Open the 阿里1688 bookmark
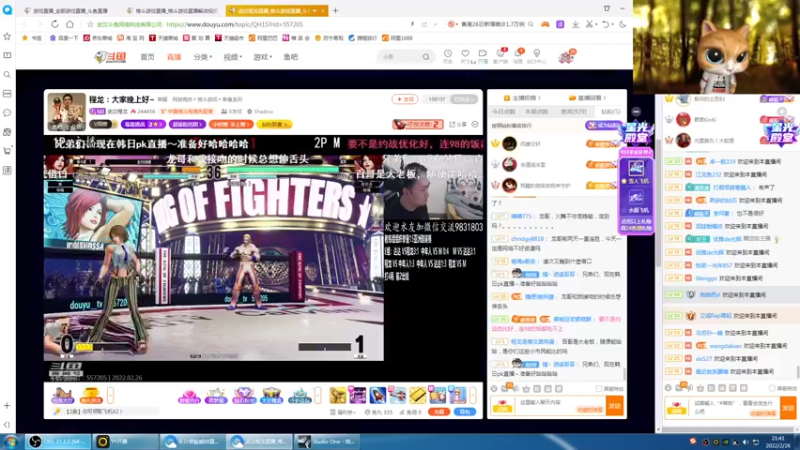The image size is (800, 450). tap(397, 38)
